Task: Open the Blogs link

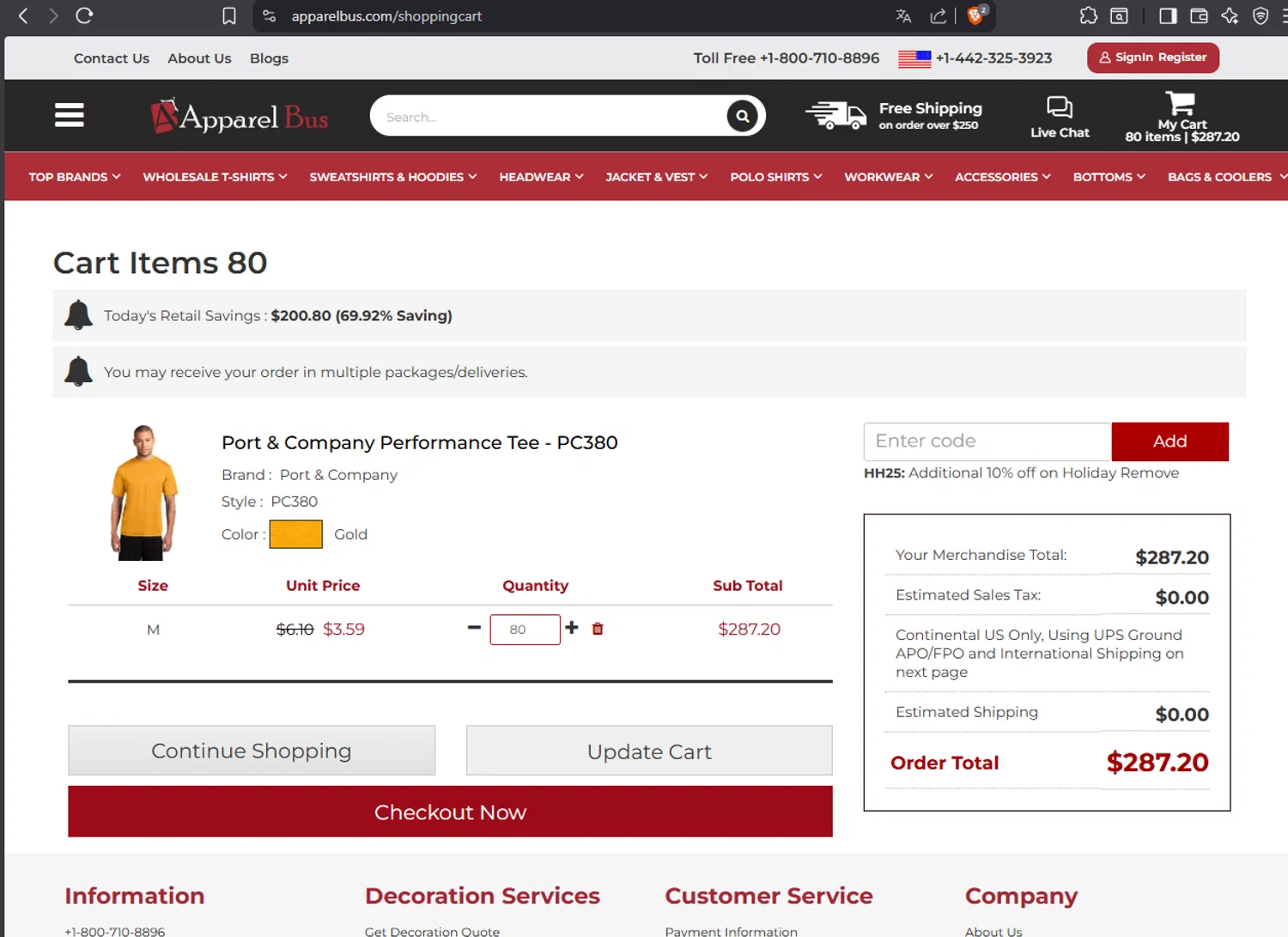Action: (269, 58)
